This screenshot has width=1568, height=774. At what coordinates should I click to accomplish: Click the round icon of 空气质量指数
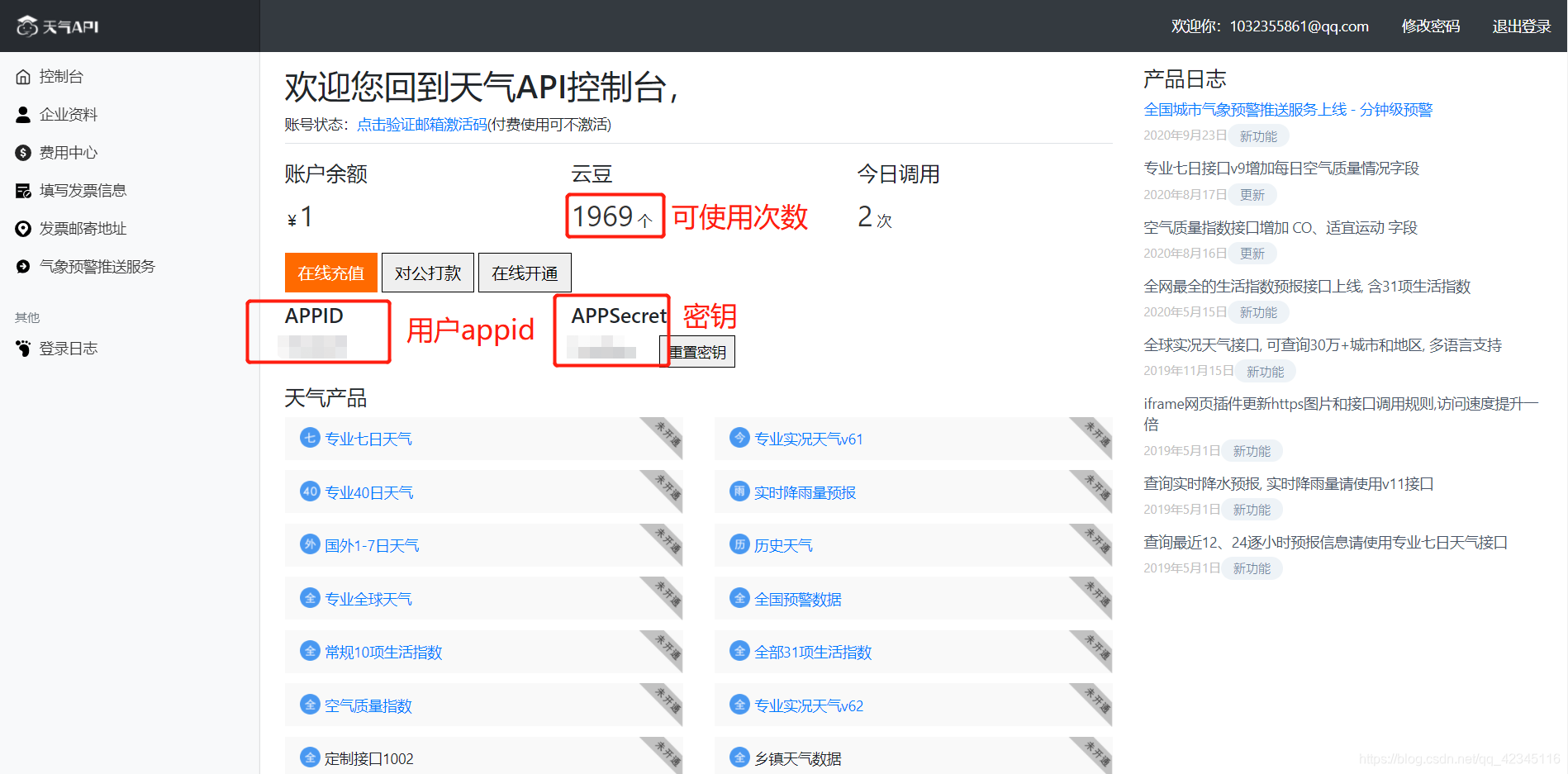pos(310,705)
